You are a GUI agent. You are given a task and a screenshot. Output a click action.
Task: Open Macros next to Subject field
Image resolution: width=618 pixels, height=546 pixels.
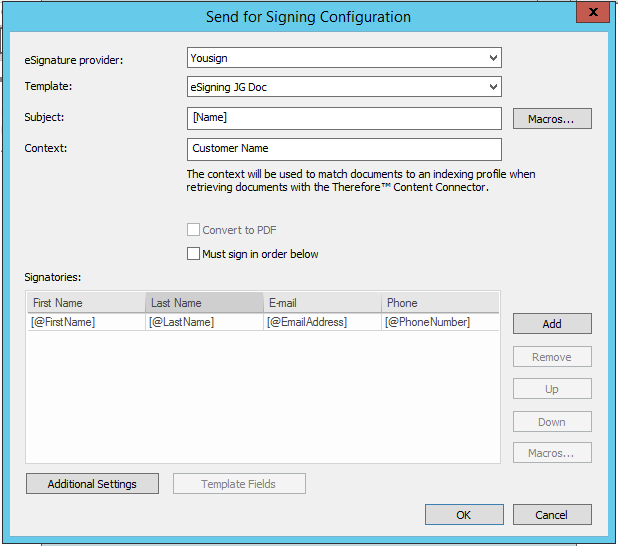pos(552,119)
